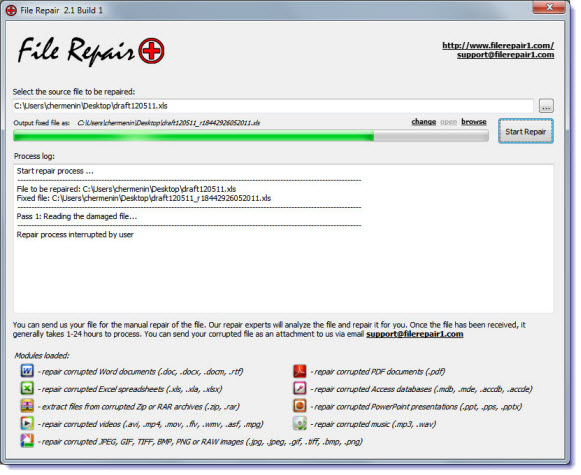Close the File Repair window
581x475 pixels.
549,7
